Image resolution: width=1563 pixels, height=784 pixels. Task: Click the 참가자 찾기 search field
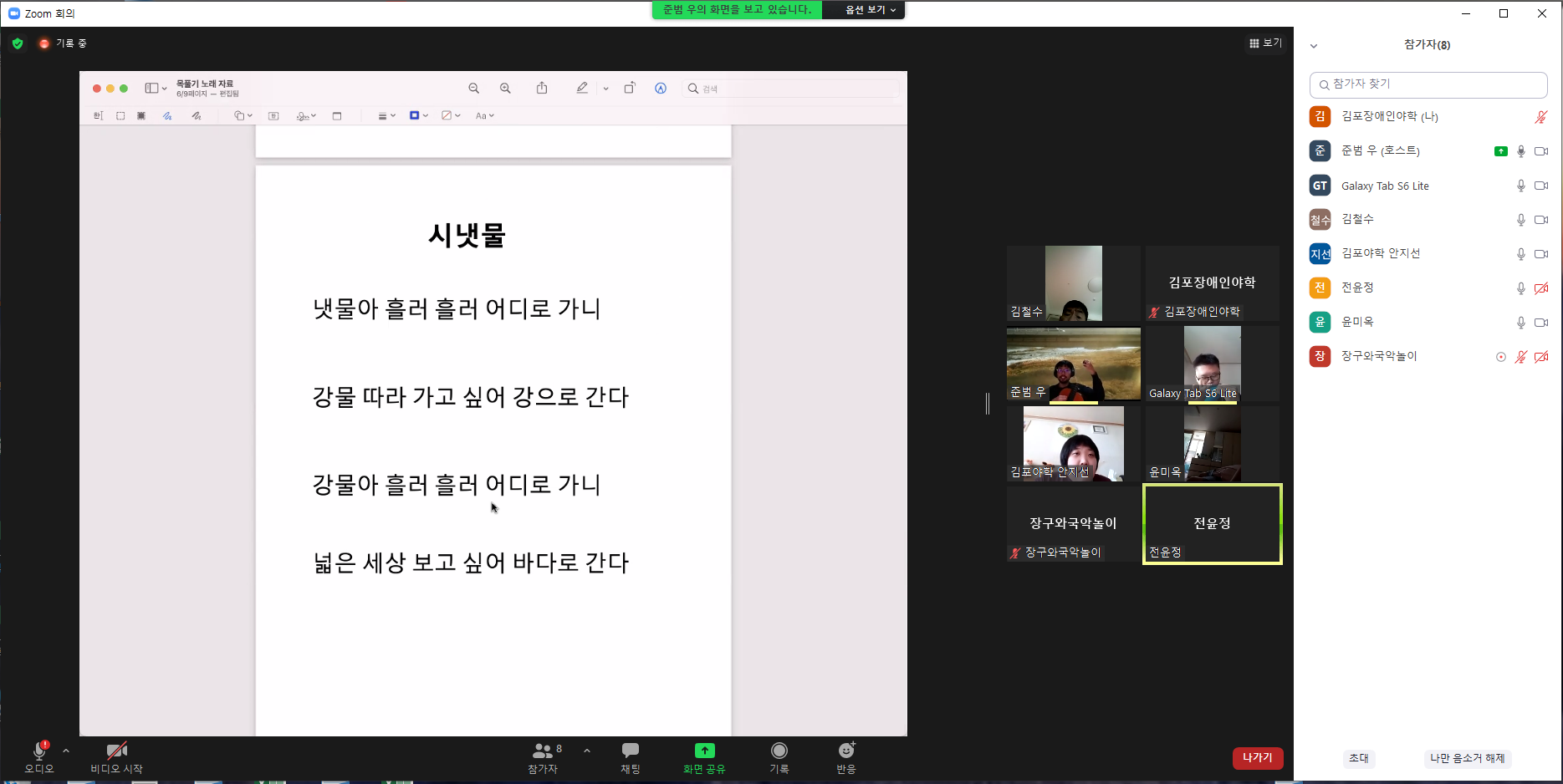tap(1428, 84)
